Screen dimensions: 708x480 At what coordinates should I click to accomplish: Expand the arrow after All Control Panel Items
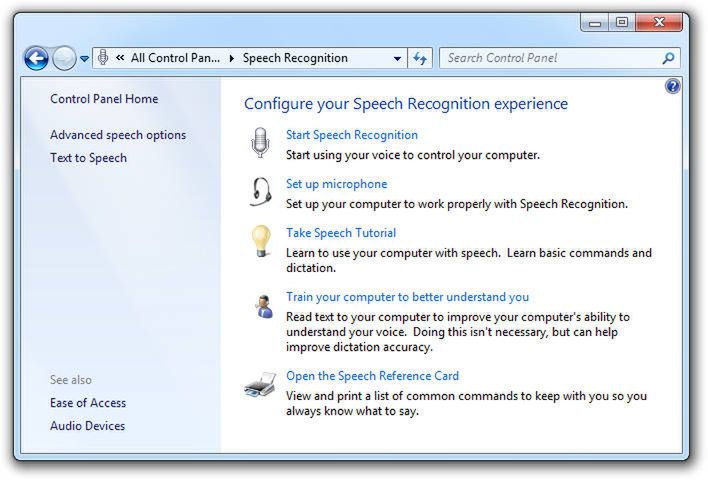click(x=232, y=58)
